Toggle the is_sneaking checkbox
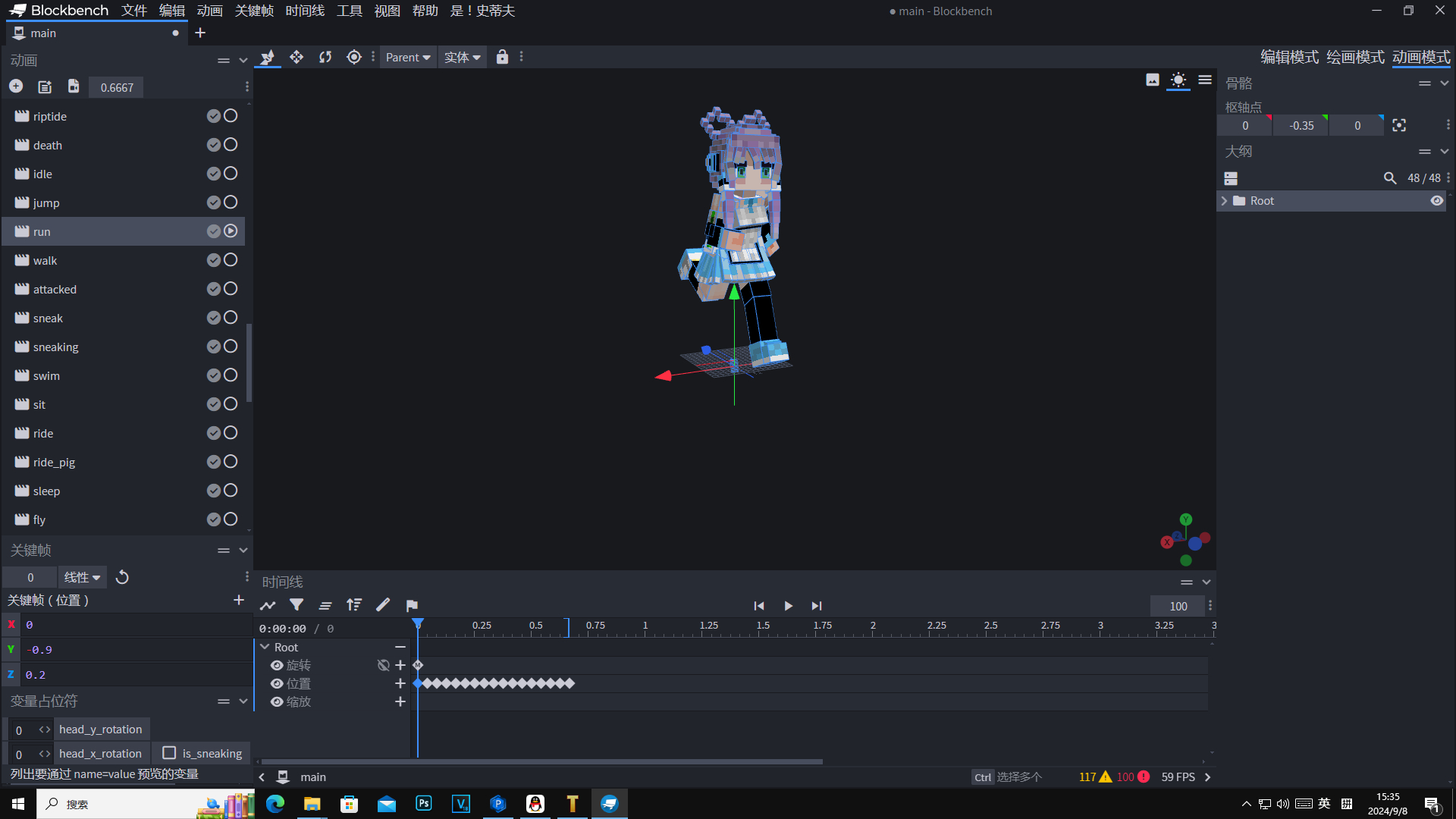The width and height of the screenshot is (1456, 819). [x=169, y=753]
